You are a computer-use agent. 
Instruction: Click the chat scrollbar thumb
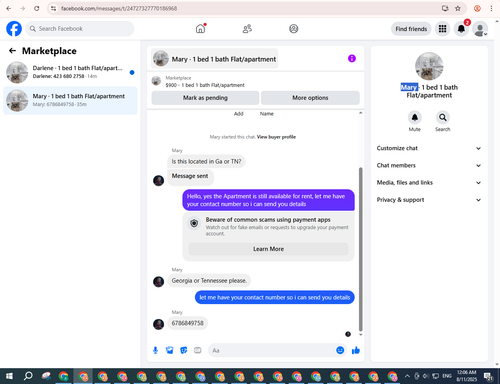360,248
